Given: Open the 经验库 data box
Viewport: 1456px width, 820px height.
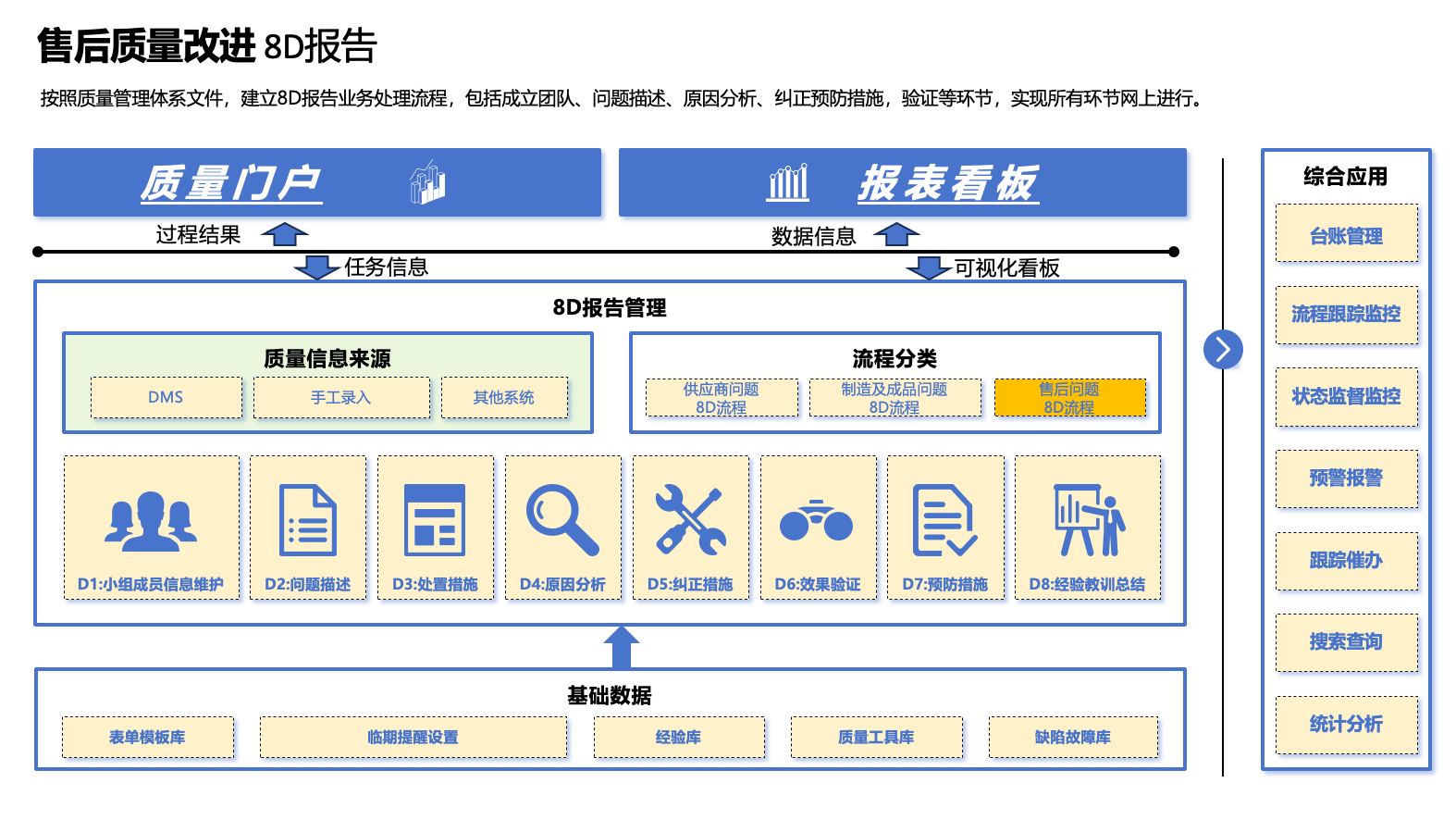Looking at the screenshot, I should 679,737.
